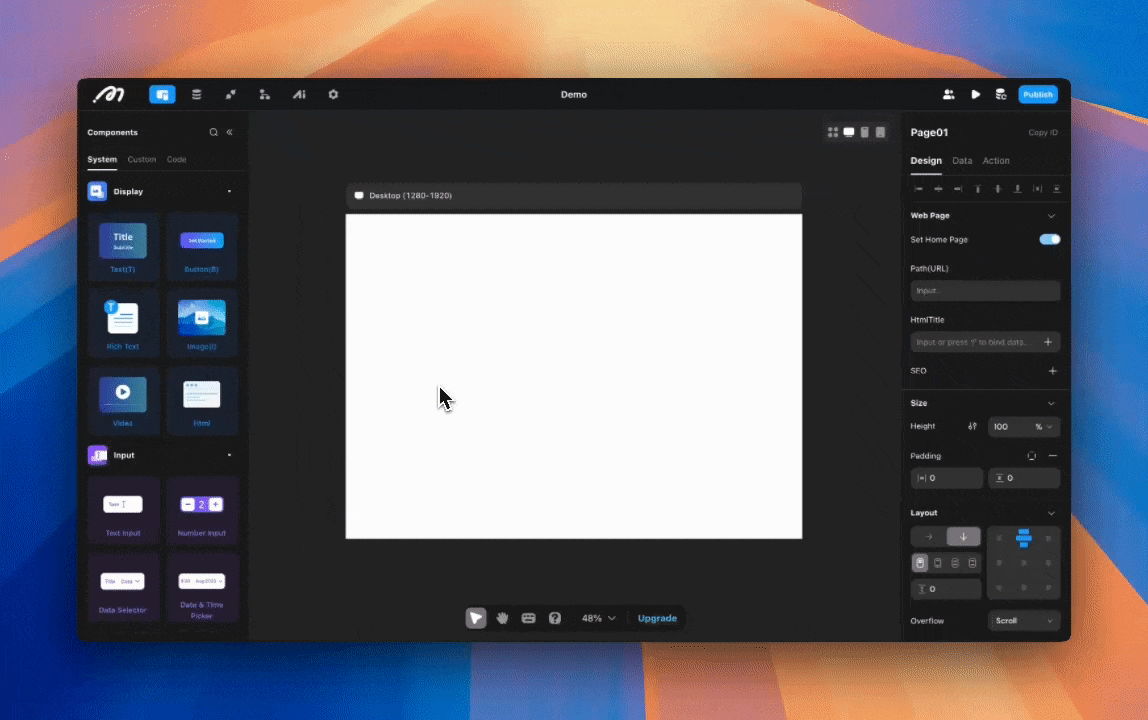Collapse the Web Page section

[x=1051, y=216]
